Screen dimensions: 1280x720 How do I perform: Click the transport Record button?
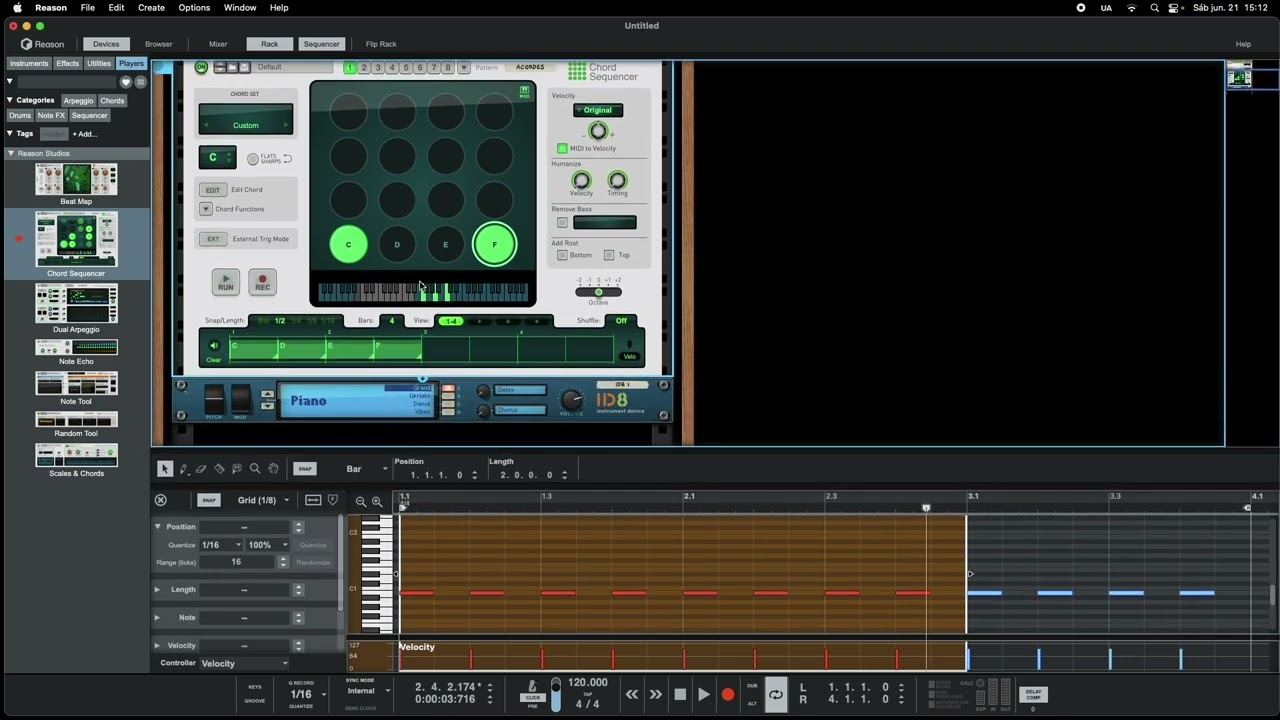pyautogui.click(x=728, y=694)
